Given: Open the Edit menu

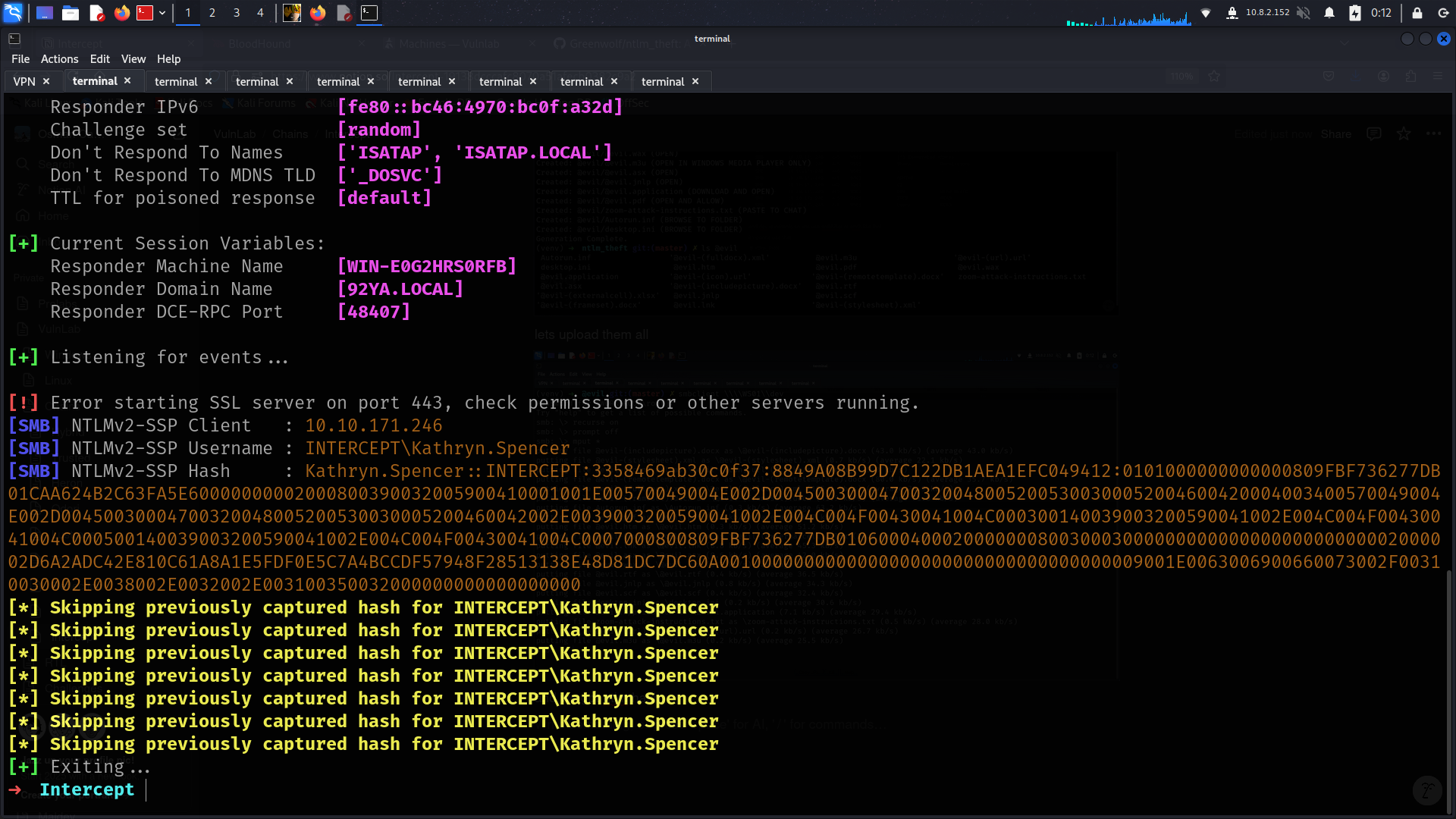Looking at the screenshot, I should (99, 59).
